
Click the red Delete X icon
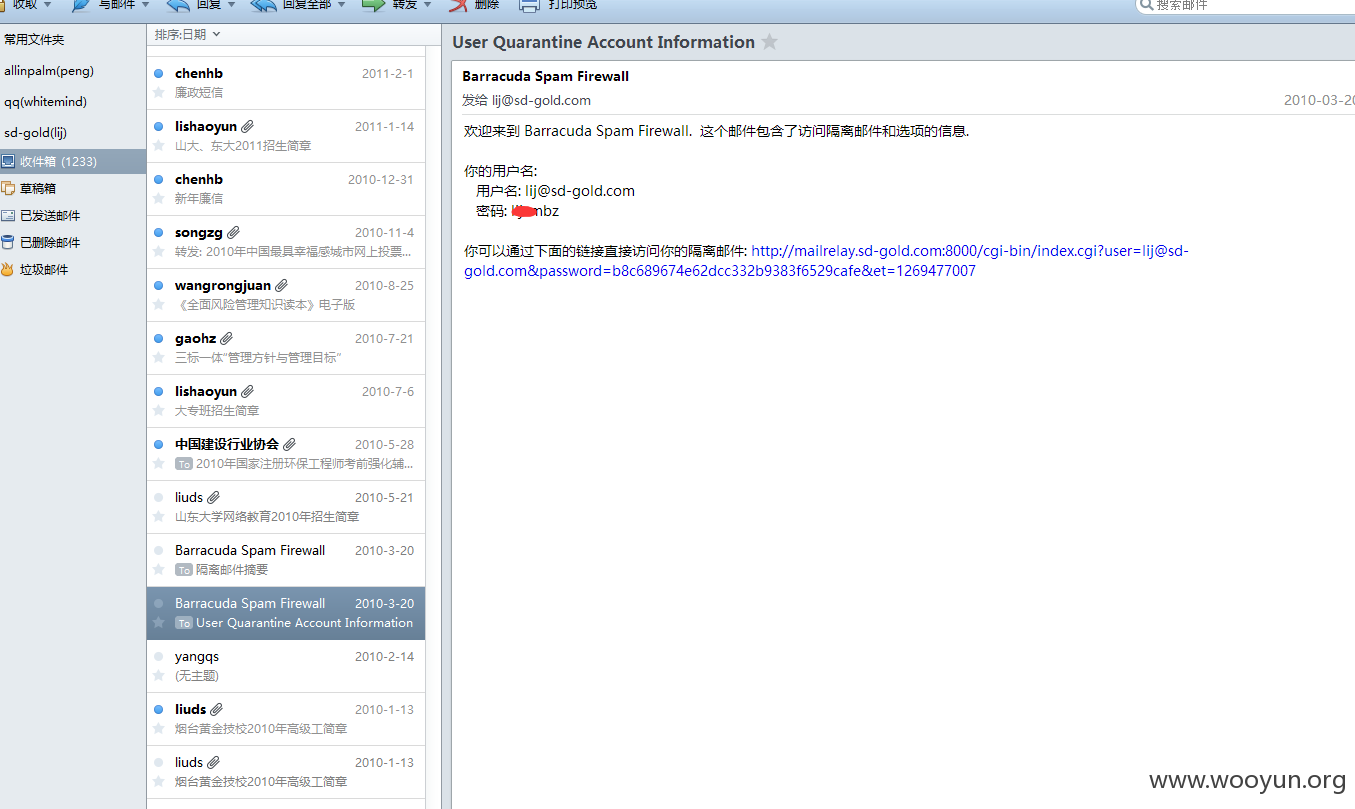(458, 5)
